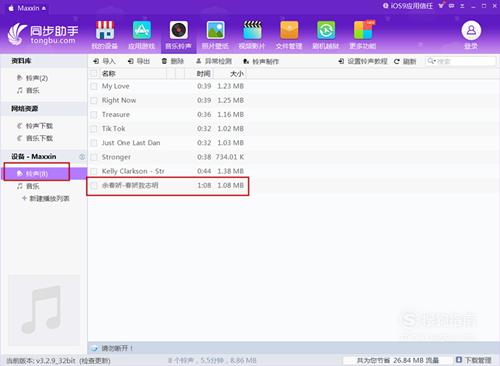Select device 音乐 item under Maxxin
The height and width of the screenshot is (366, 500).
click(28, 186)
